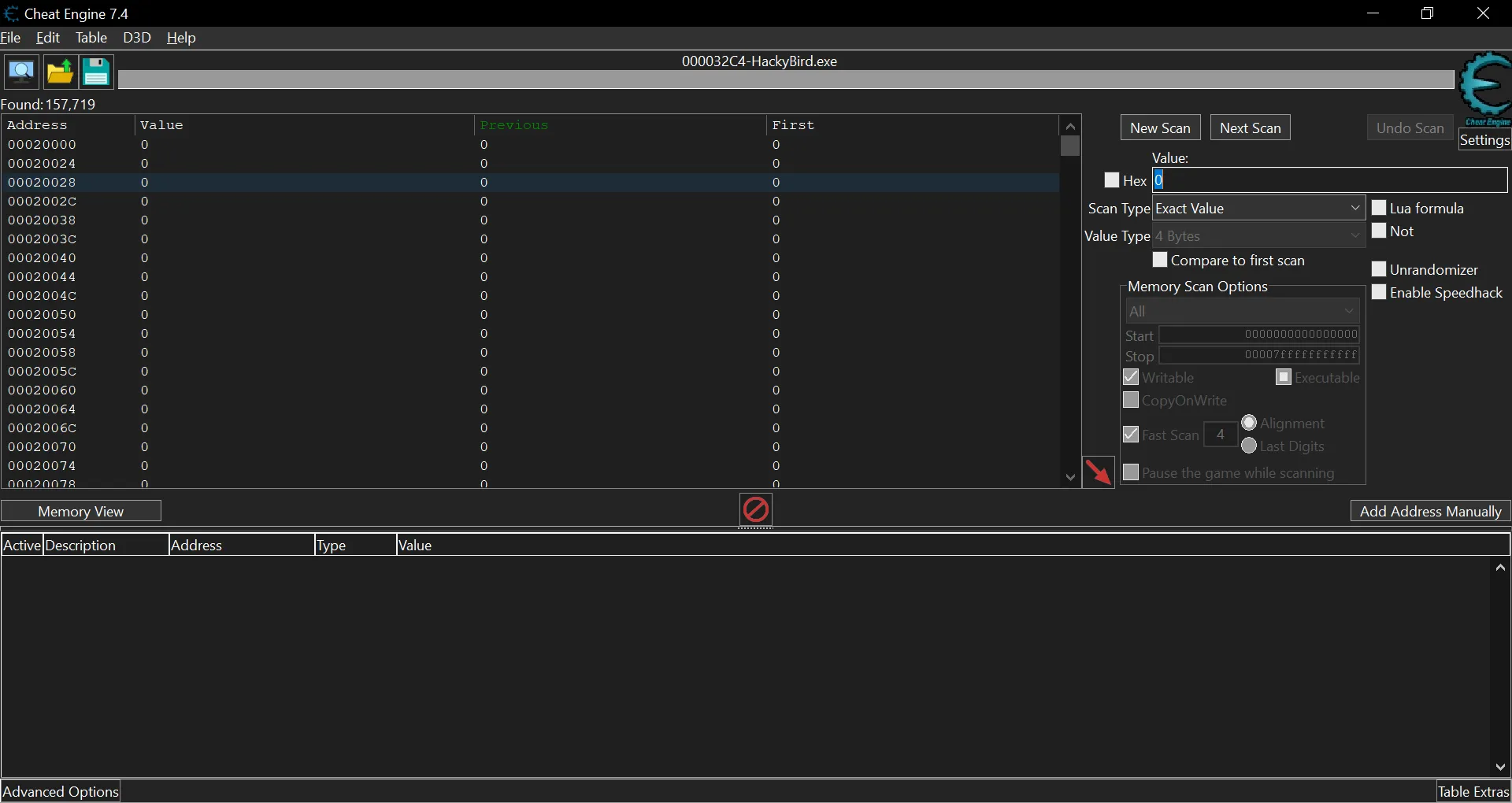Open the D3D menu

click(137, 38)
